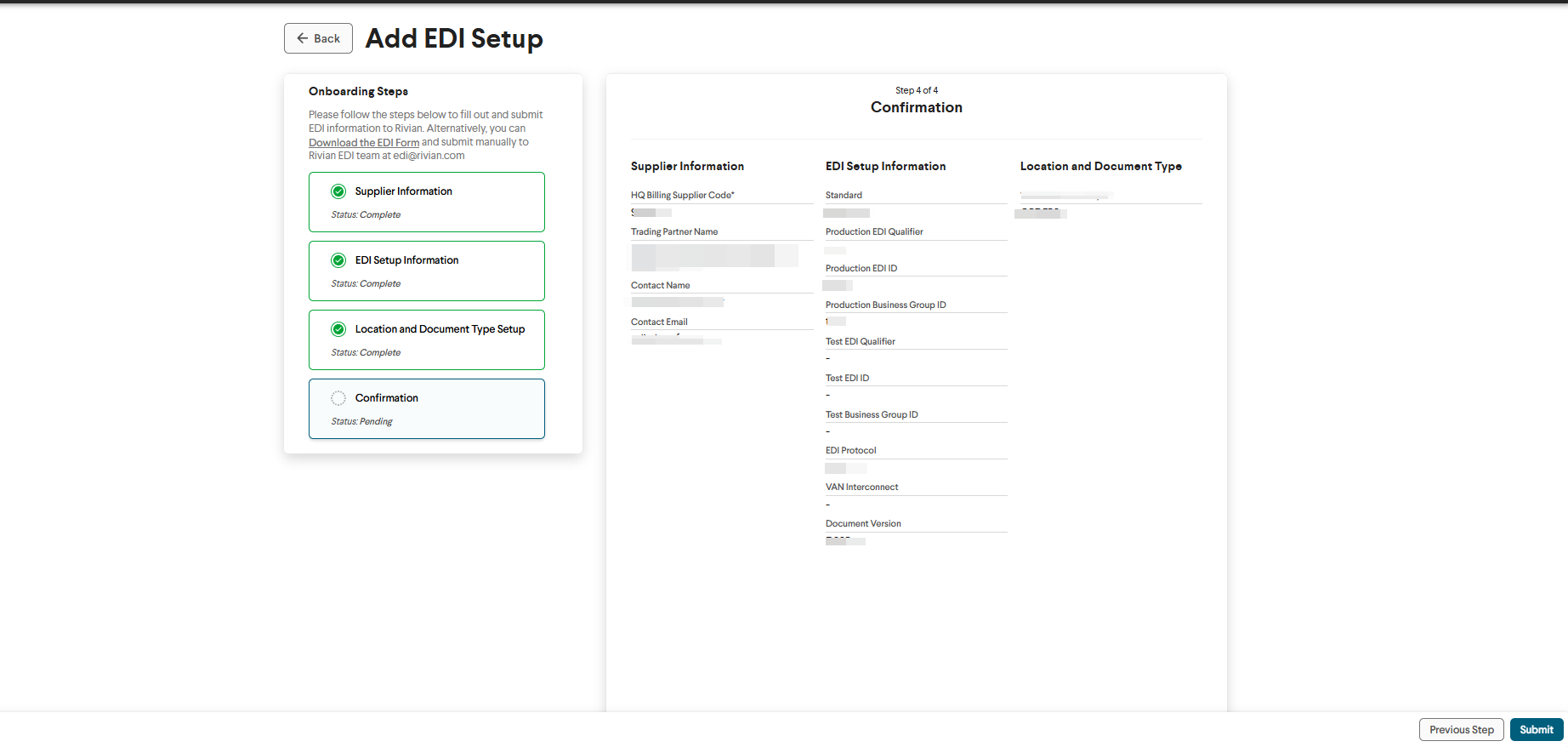
Task: Click the HQ Billing Supplier Code value
Action: click(651, 213)
